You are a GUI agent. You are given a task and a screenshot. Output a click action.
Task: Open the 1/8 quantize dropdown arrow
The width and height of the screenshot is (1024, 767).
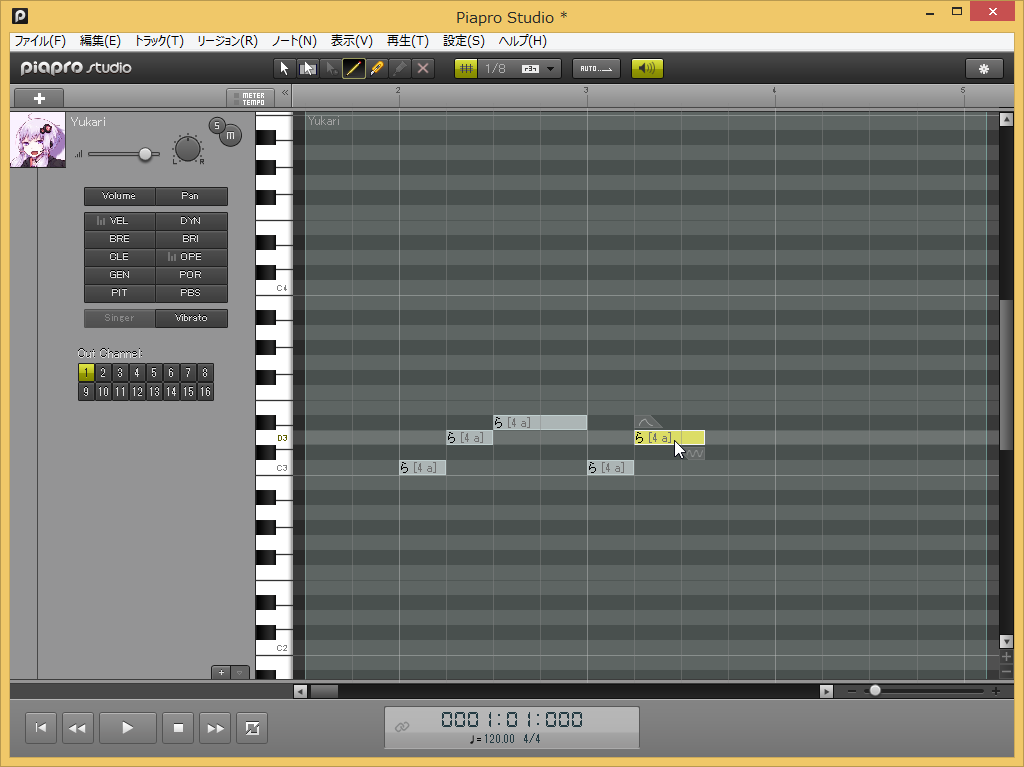point(551,69)
